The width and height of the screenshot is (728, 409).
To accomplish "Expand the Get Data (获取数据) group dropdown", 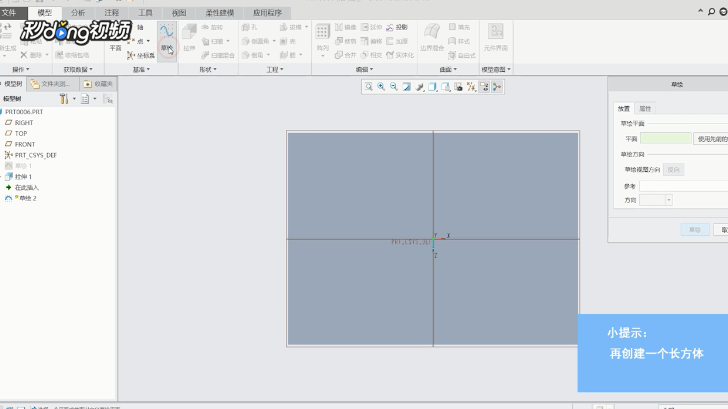I will pos(78,69).
